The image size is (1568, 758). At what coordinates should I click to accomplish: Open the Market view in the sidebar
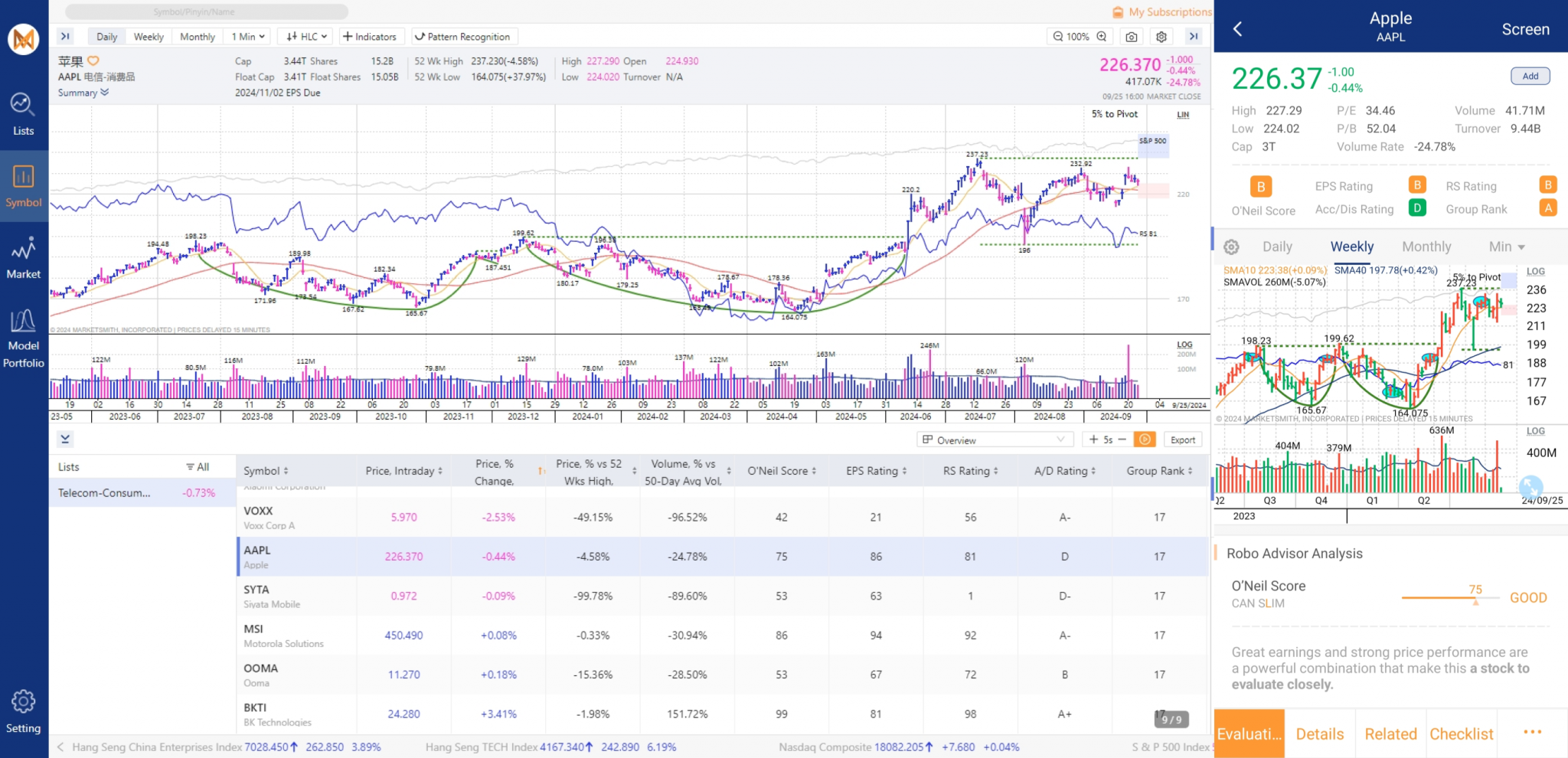click(x=23, y=258)
